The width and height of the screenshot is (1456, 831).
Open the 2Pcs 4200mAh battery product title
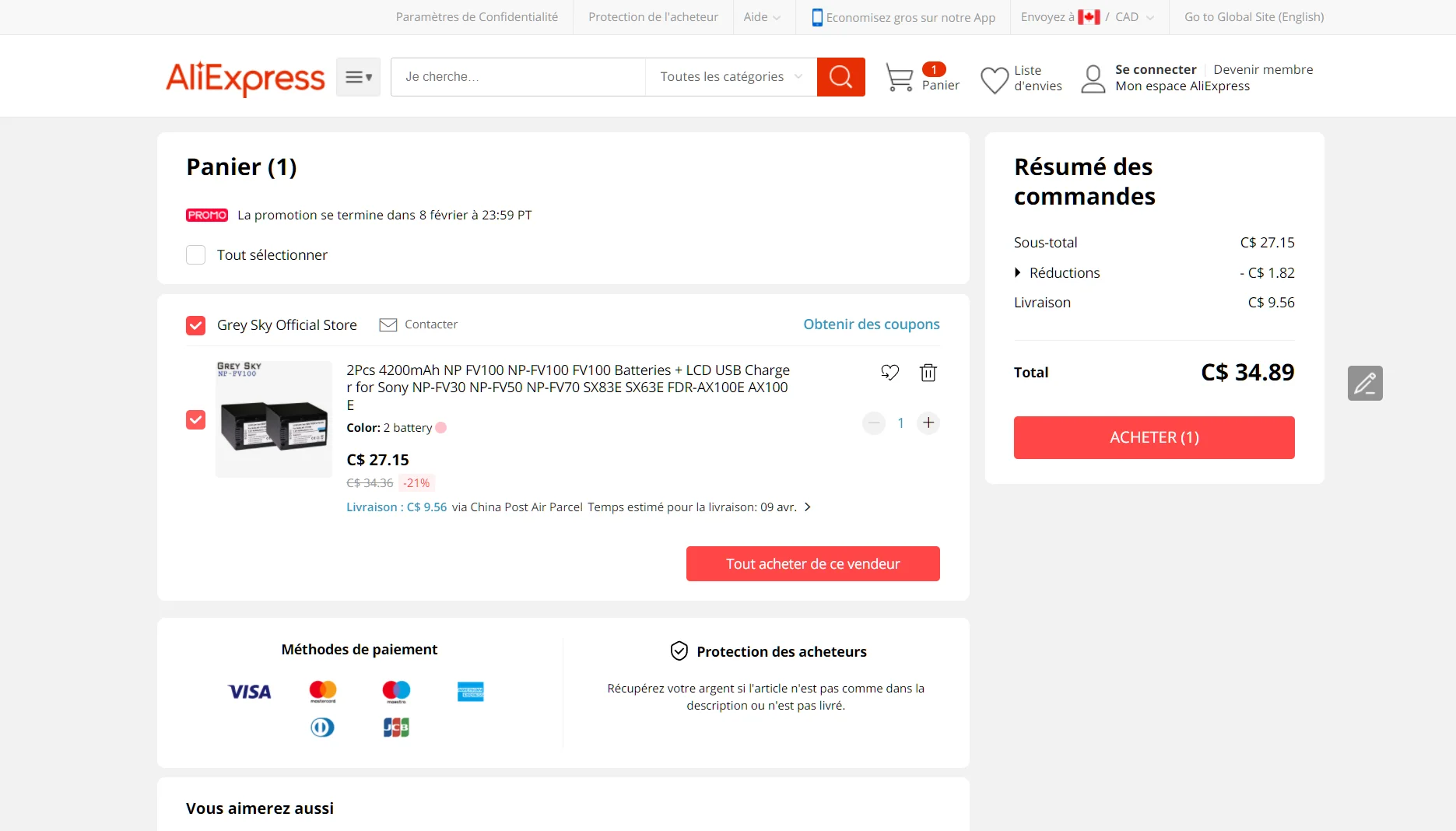point(569,387)
